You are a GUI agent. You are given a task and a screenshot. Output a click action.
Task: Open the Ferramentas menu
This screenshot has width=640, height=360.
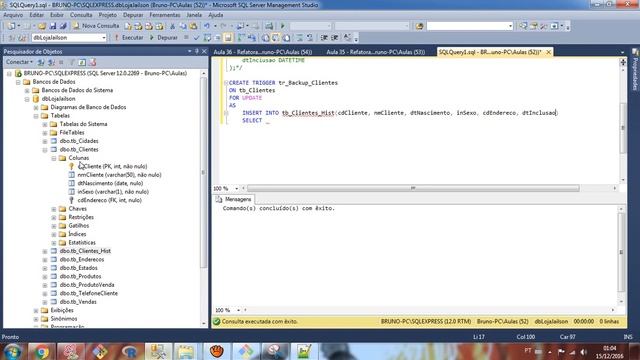(164, 15)
